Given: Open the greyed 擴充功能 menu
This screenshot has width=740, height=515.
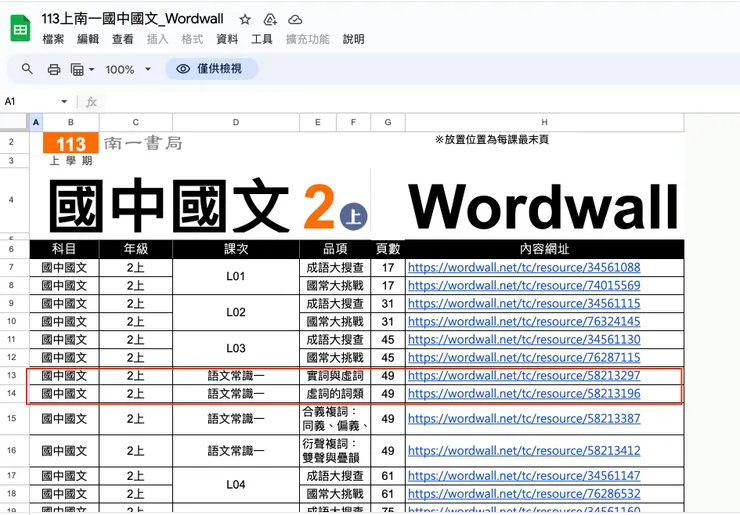Looking at the screenshot, I should 308,39.
